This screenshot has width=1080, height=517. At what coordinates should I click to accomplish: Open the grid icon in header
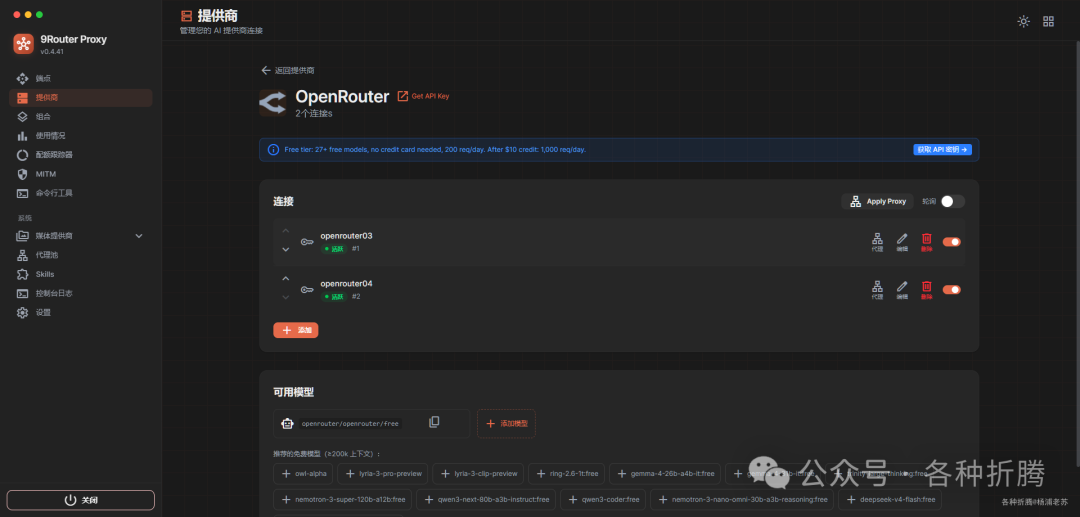pos(1048,21)
